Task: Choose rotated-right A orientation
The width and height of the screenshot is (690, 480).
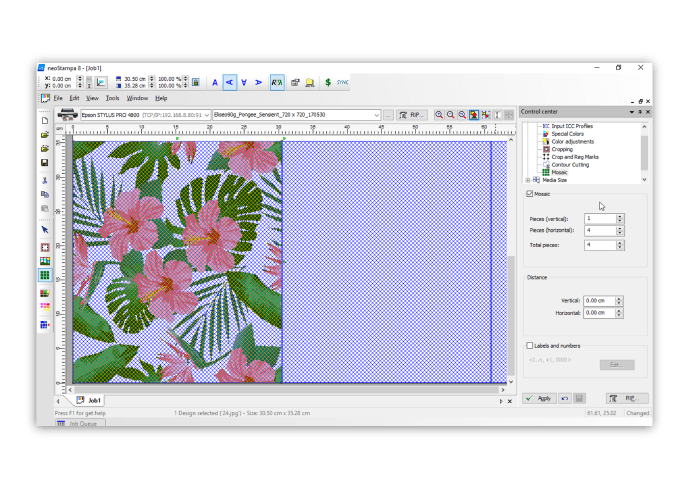Action: (x=258, y=82)
